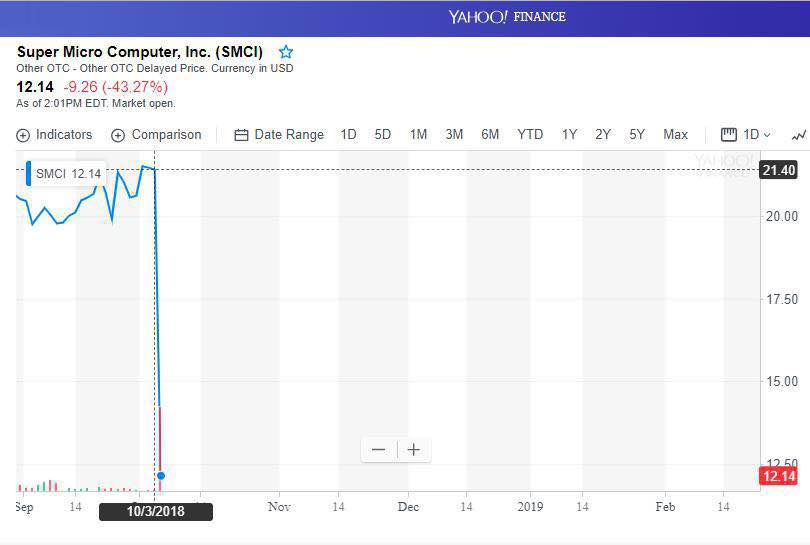Switch to the 6M range

[x=490, y=135]
